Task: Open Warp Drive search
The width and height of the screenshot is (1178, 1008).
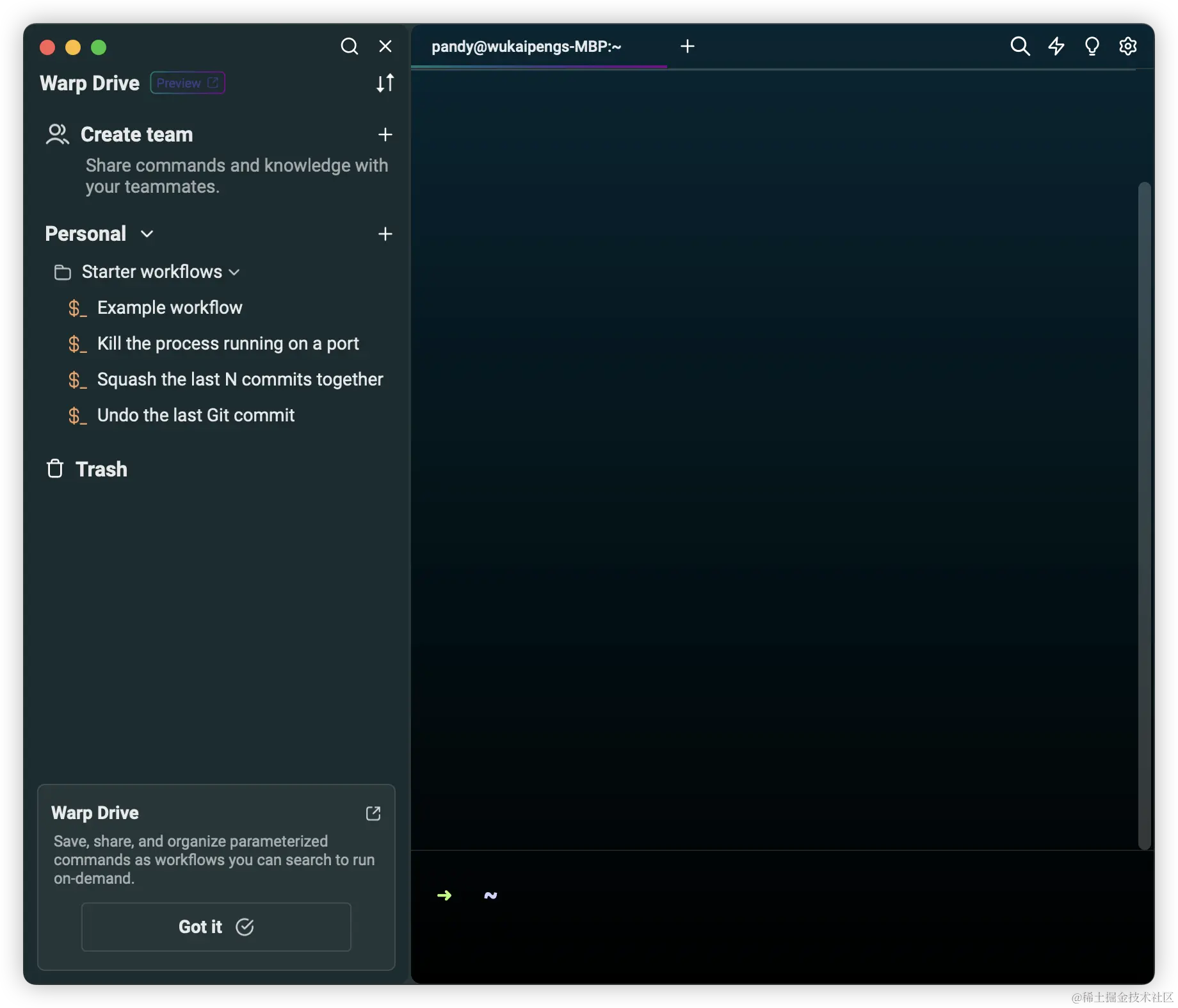Action: 349,46
